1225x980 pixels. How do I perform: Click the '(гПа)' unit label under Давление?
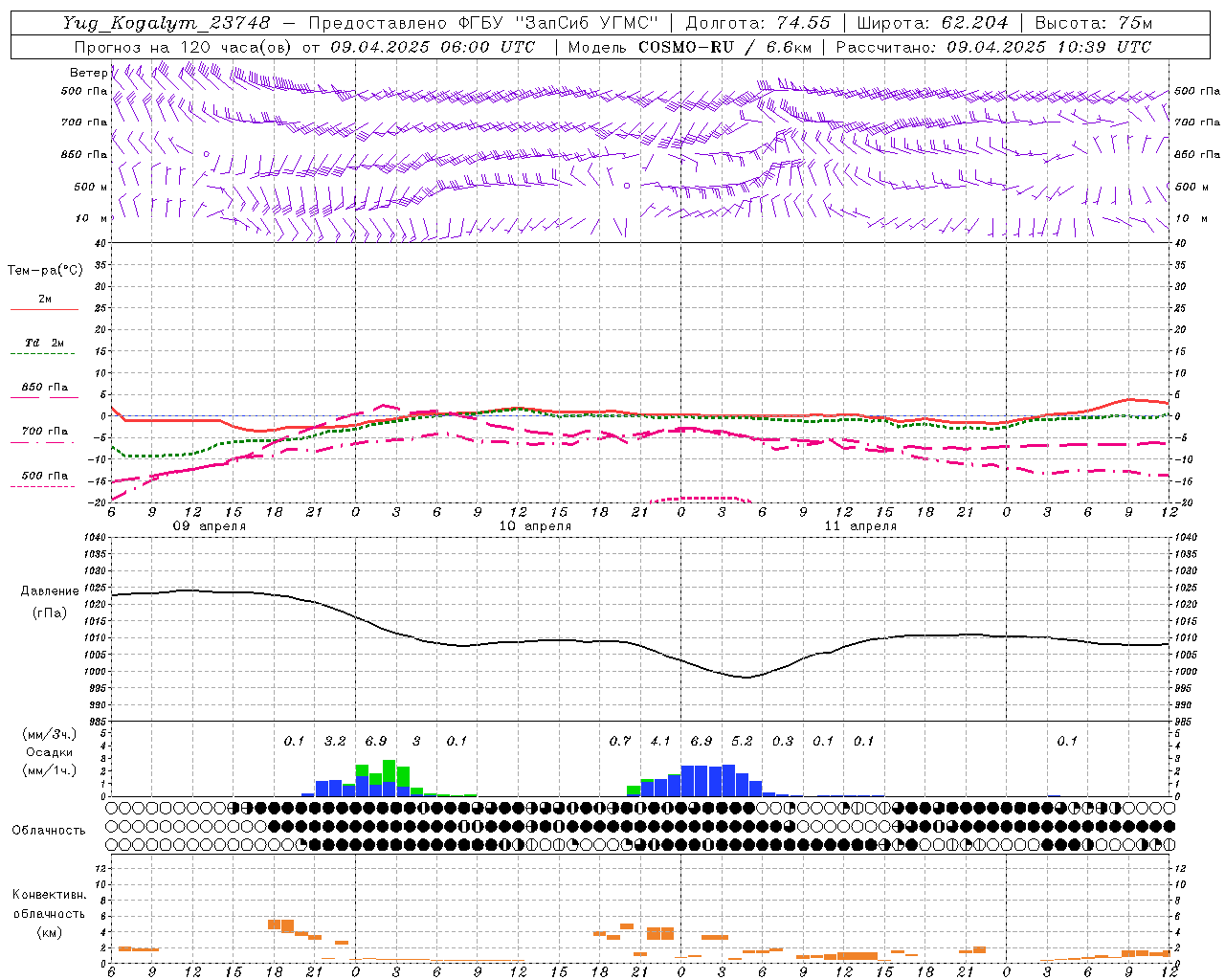click(x=50, y=613)
